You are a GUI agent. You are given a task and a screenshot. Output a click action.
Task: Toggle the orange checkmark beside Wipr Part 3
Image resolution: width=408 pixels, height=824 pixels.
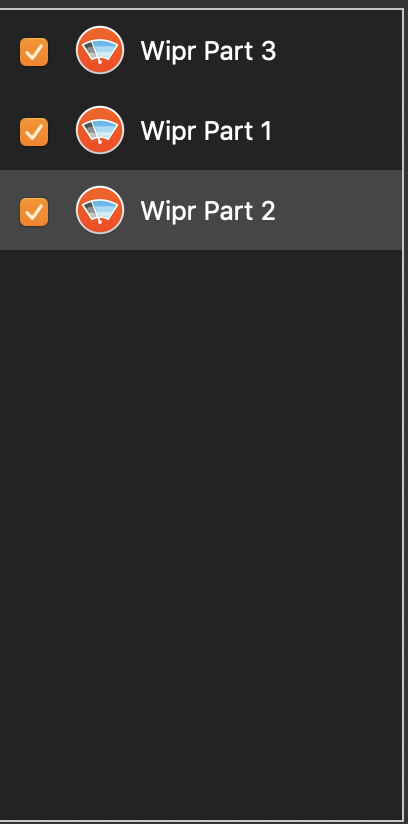click(34, 52)
